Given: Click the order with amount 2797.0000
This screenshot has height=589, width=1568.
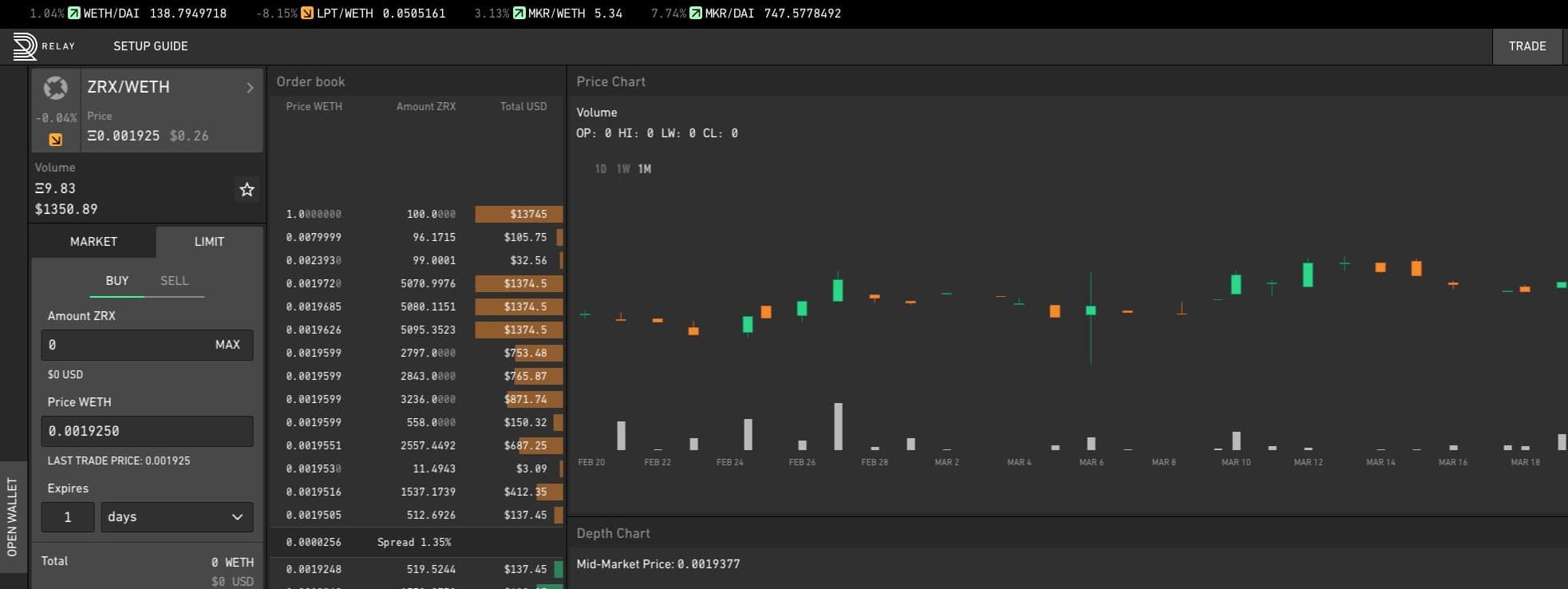Looking at the screenshot, I should pyautogui.click(x=417, y=353).
